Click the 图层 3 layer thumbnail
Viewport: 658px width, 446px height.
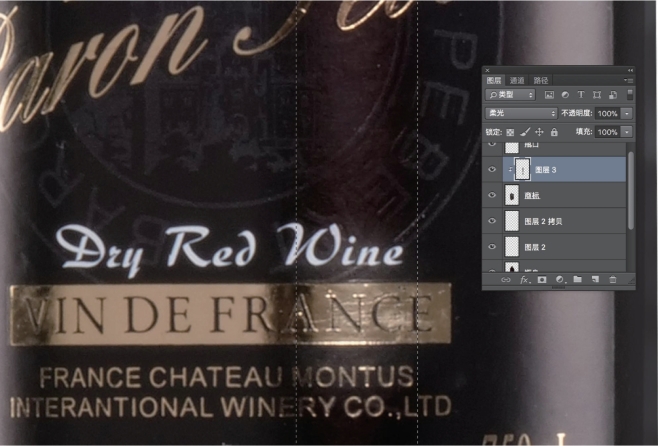(x=522, y=170)
